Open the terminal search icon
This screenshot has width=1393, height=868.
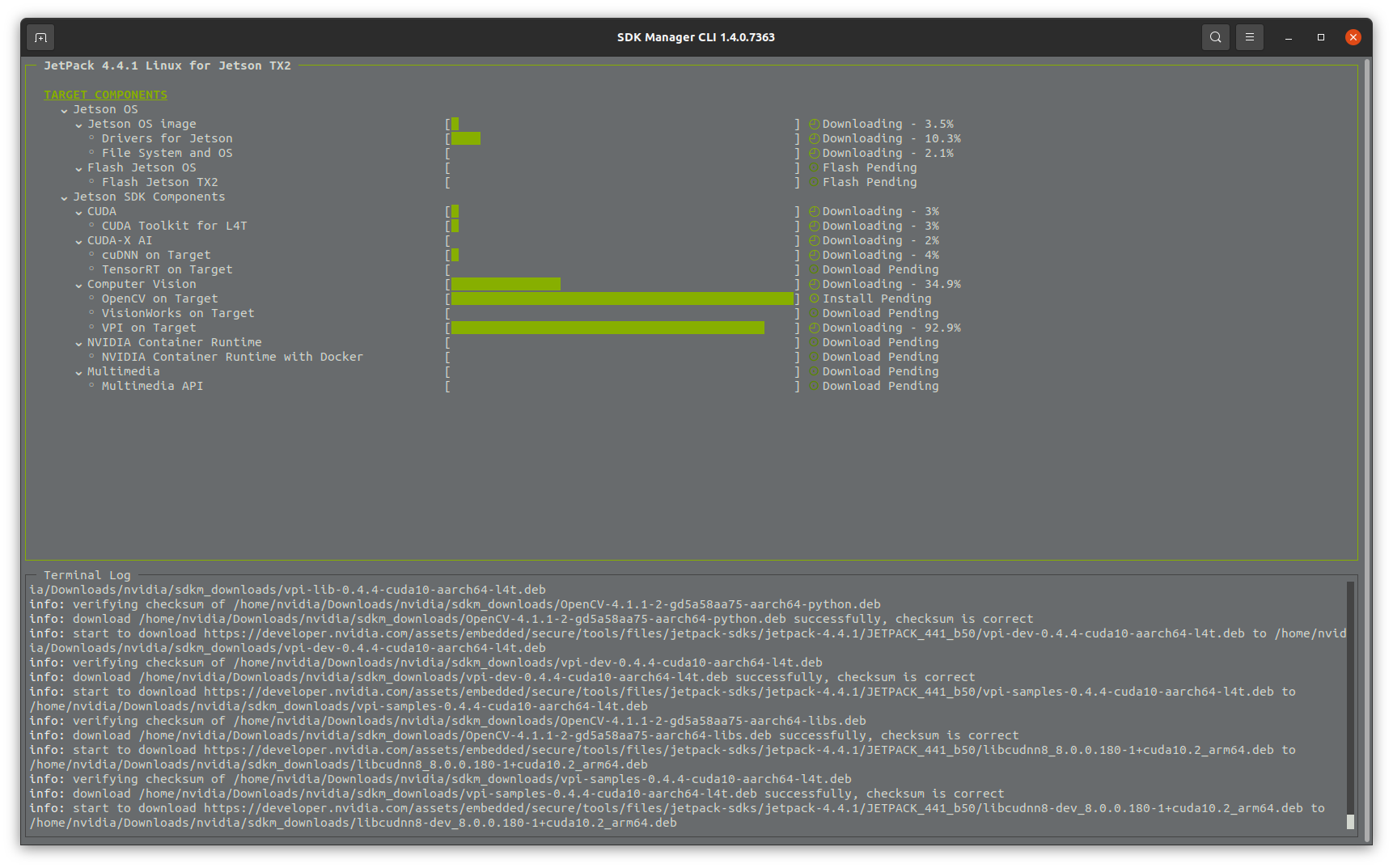coord(1215,37)
